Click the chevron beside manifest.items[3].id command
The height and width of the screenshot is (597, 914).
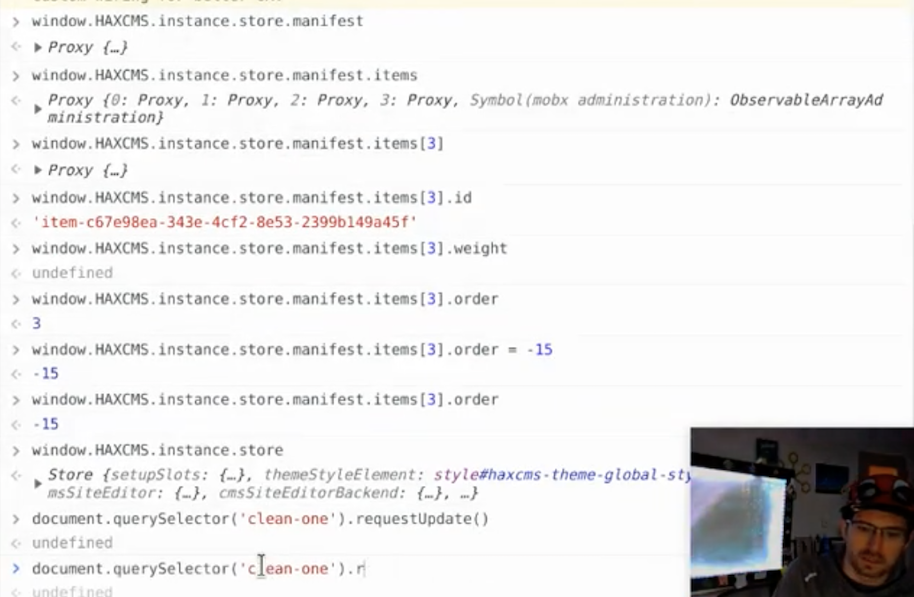point(14,197)
